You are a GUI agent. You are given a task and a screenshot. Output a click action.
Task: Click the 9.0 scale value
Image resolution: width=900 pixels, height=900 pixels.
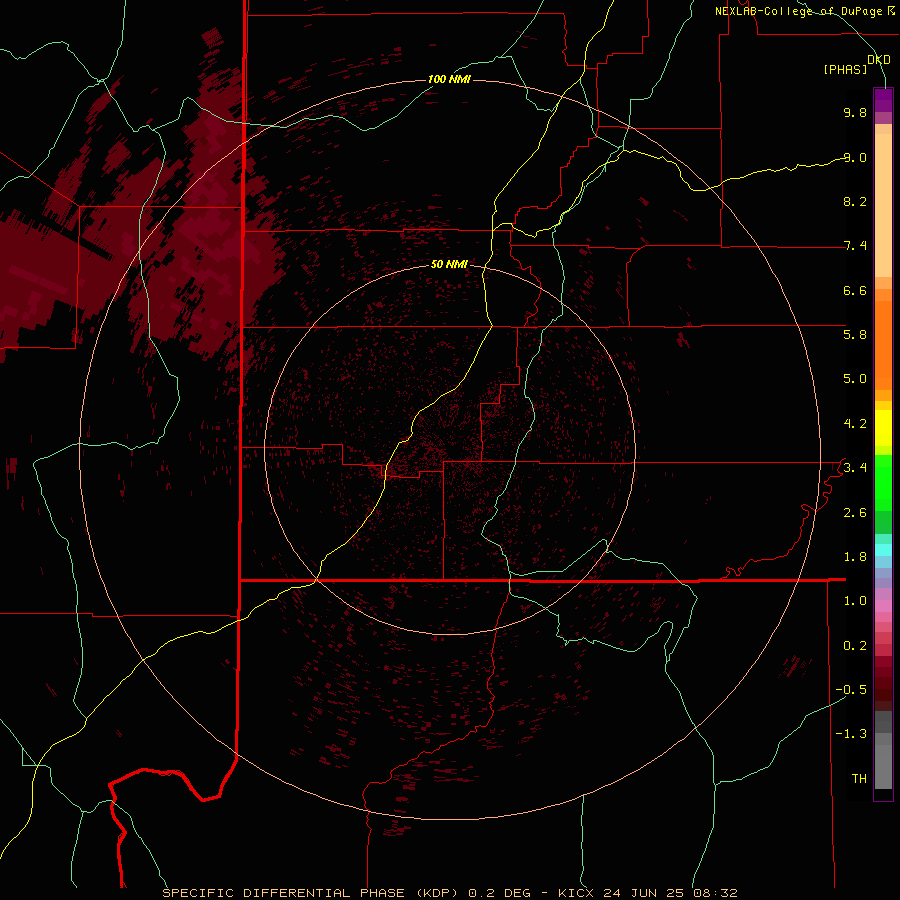855,157
